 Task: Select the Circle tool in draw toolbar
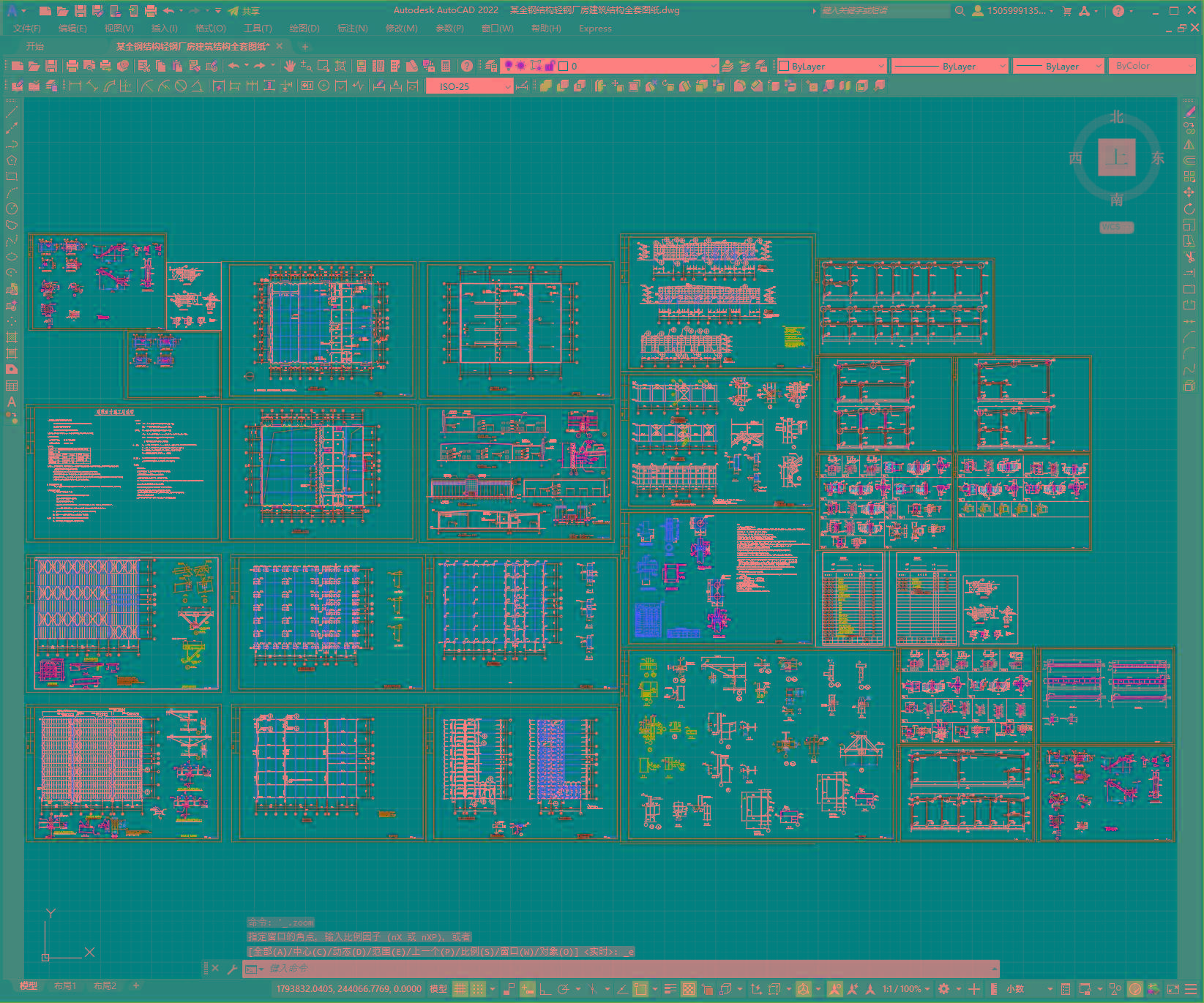pyautogui.click(x=12, y=209)
